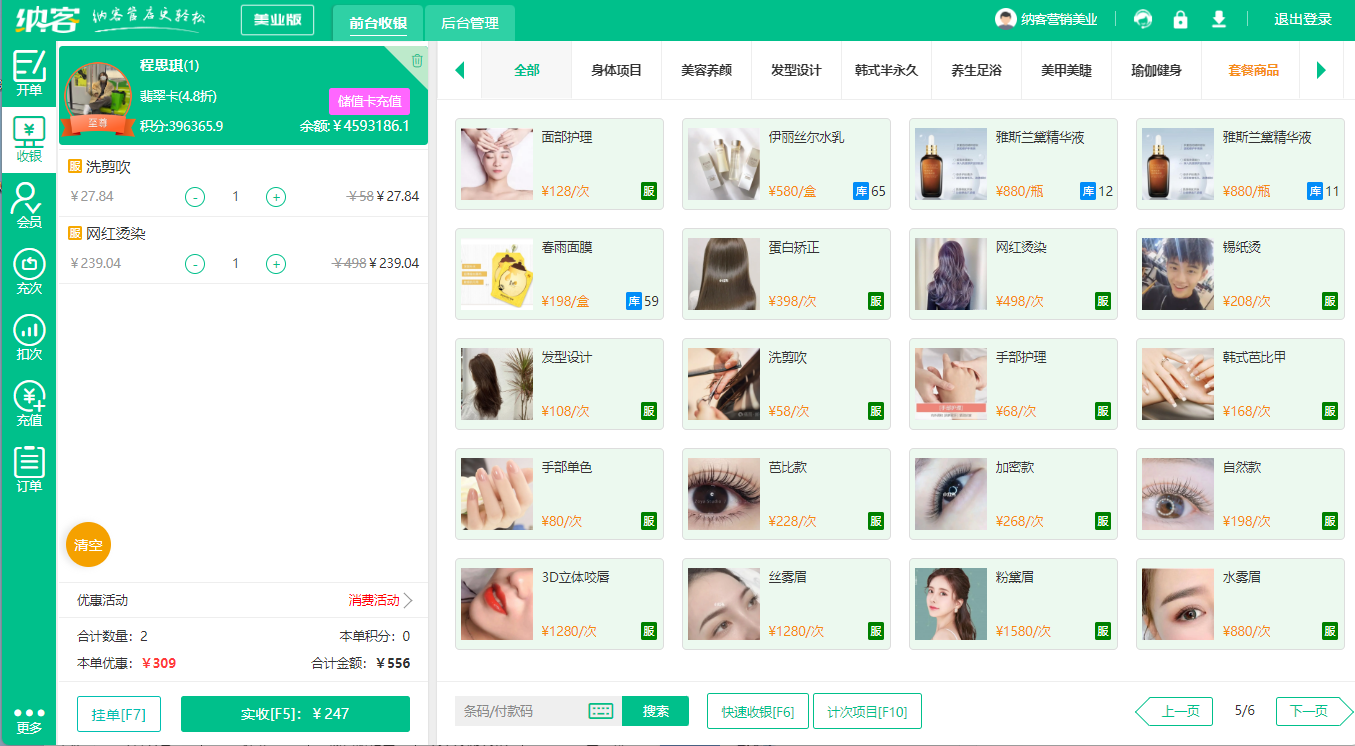Open the 开单 billing sidebar icon
This screenshot has height=746, width=1355.
click(29, 72)
